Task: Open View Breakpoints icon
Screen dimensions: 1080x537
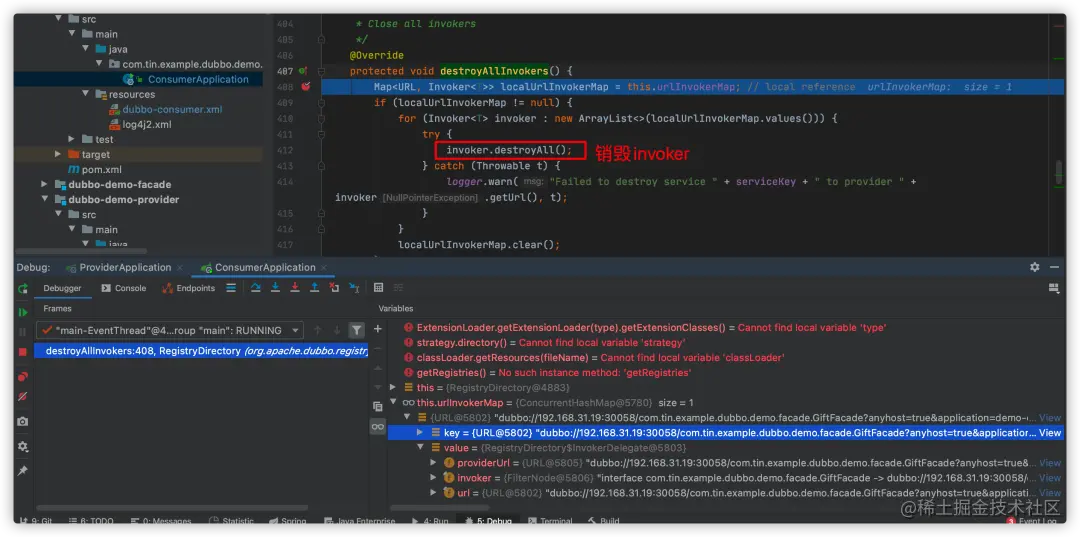Action: tap(23, 377)
